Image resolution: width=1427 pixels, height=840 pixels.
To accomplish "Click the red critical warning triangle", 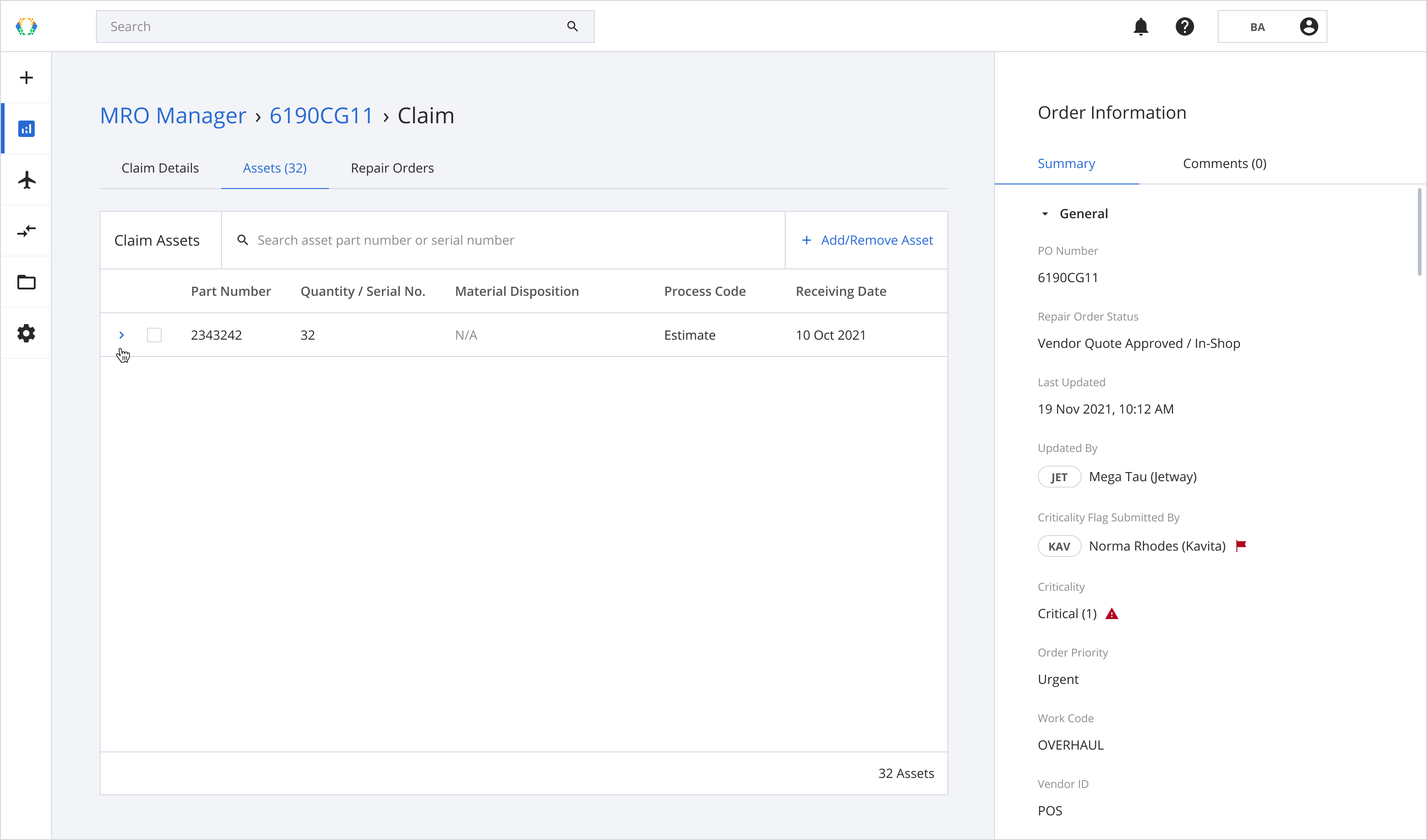I will pyautogui.click(x=1111, y=614).
